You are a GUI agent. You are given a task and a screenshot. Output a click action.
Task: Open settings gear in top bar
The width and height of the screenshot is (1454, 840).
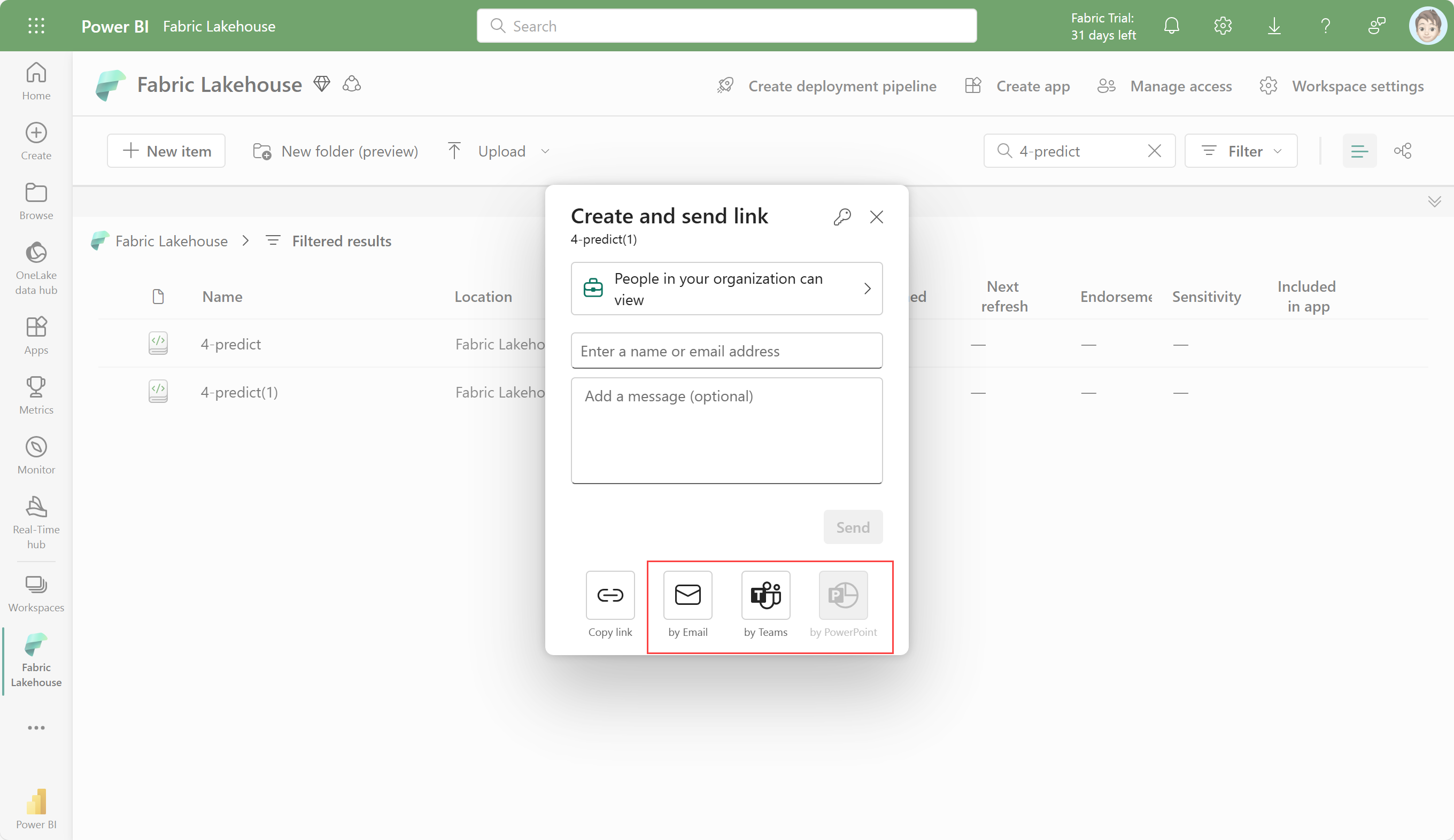(x=1223, y=26)
